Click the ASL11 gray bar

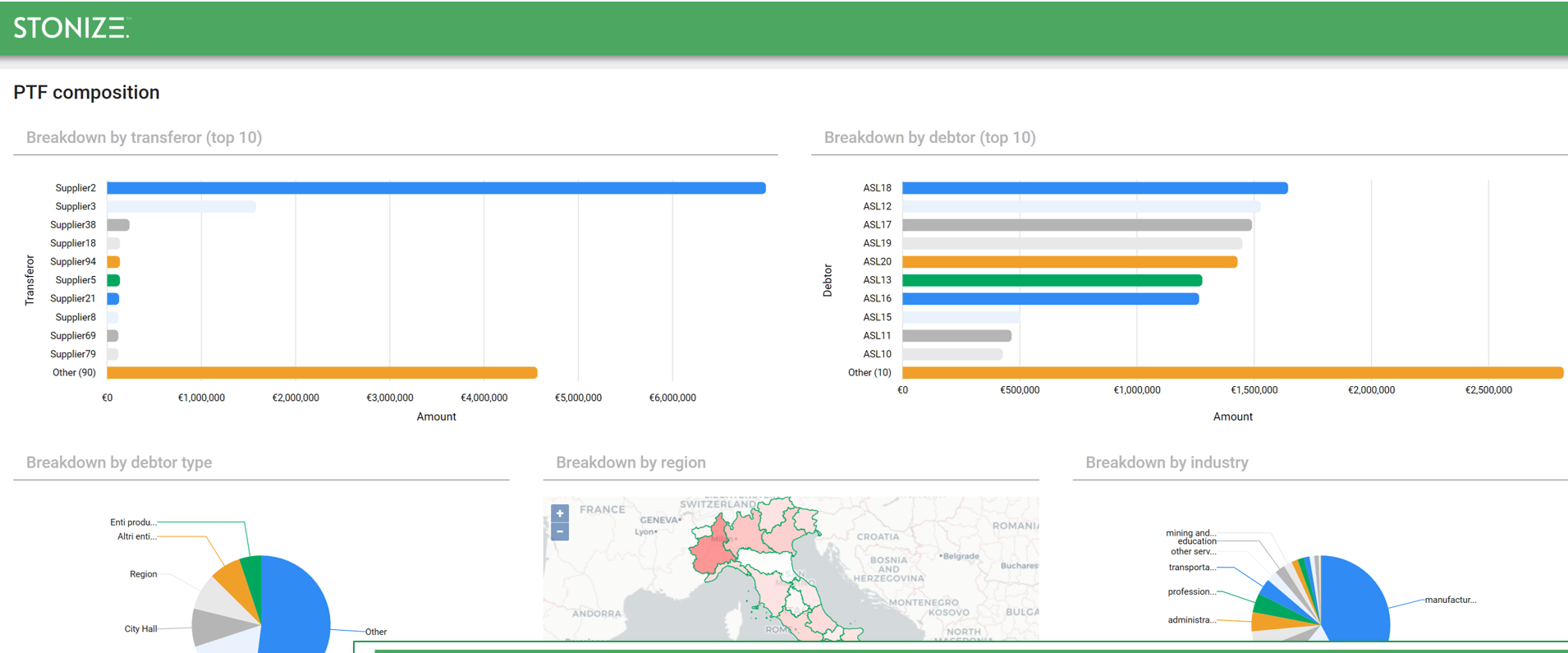[956, 336]
